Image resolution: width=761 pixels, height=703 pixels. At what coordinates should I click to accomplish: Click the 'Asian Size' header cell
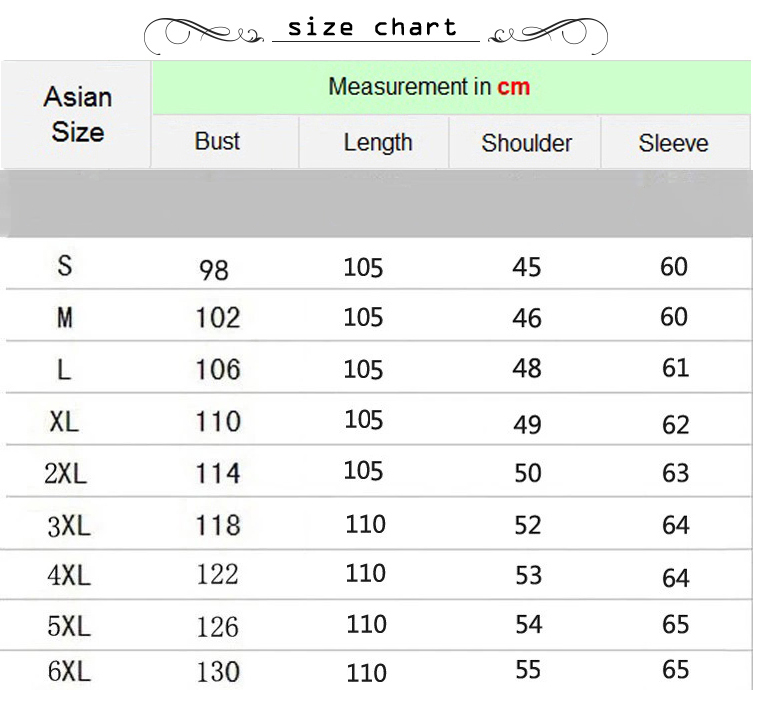pyautogui.click(x=77, y=114)
